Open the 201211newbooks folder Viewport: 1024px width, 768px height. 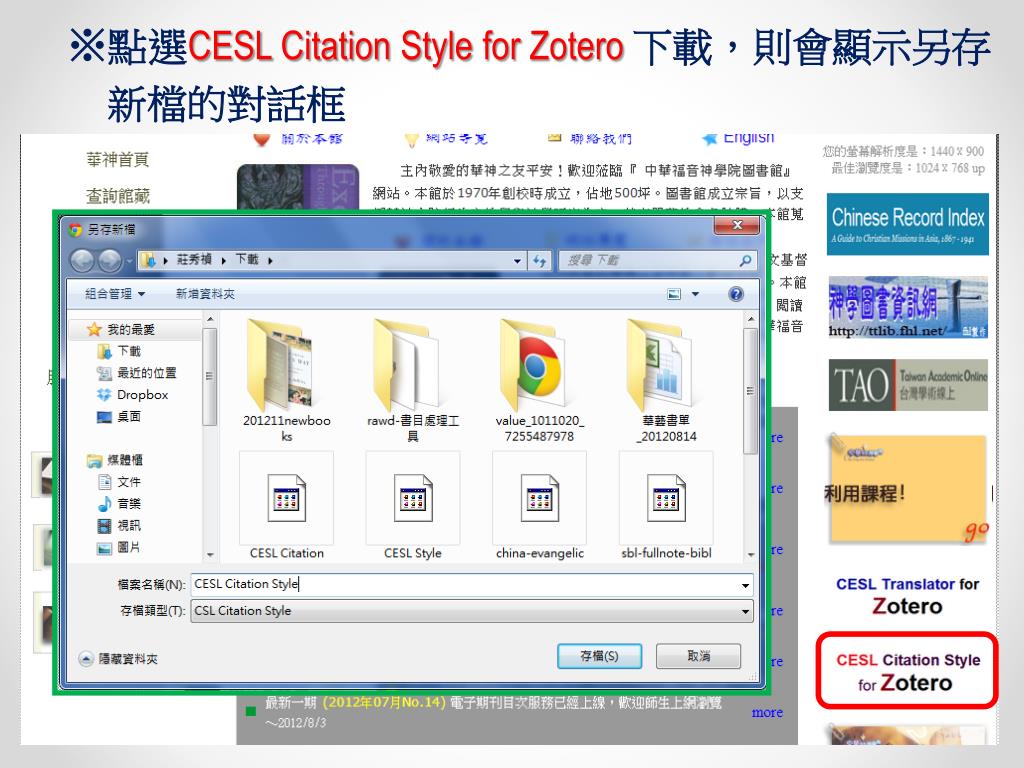pyautogui.click(x=286, y=381)
